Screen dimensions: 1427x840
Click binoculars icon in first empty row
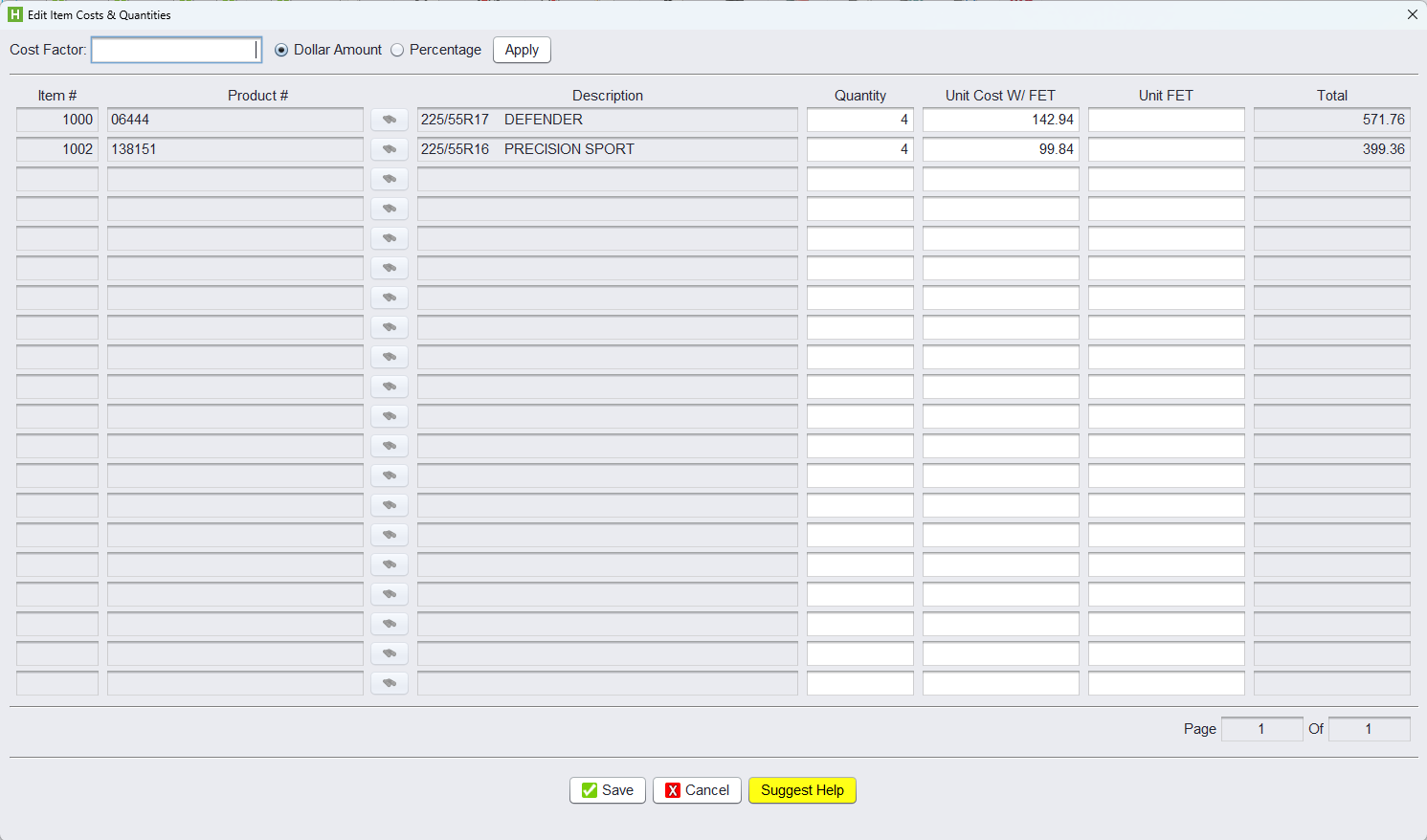pyautogui.click(x=390, y=179)
